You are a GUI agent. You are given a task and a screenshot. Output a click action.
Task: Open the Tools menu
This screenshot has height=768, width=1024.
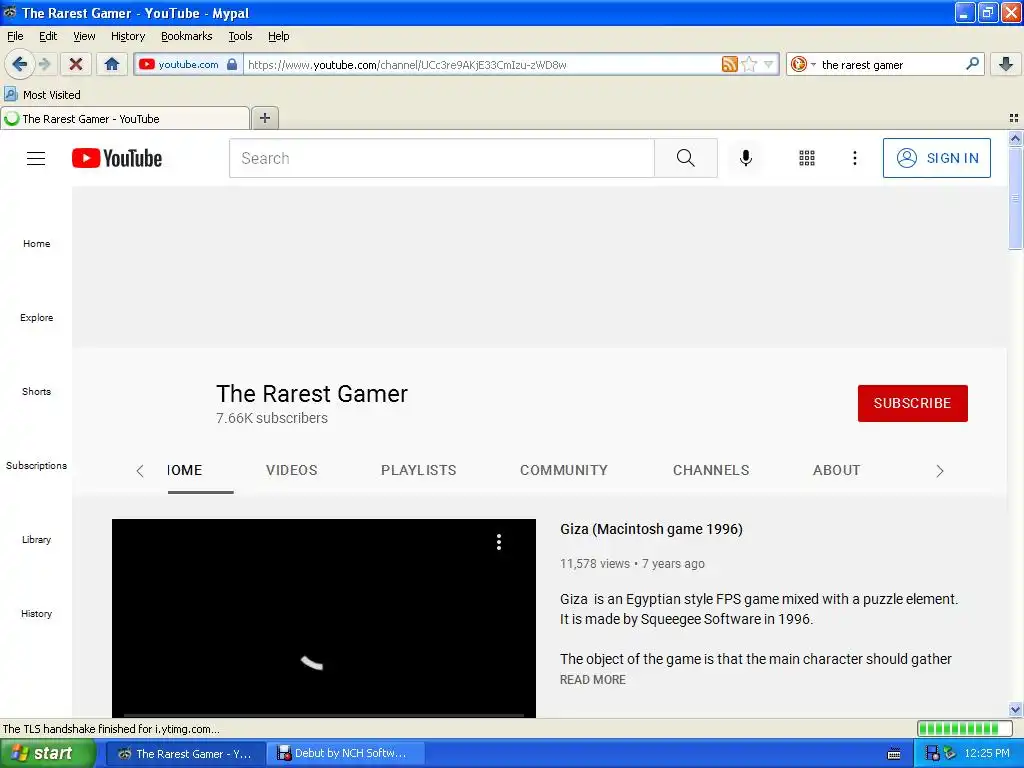point(240,36)
